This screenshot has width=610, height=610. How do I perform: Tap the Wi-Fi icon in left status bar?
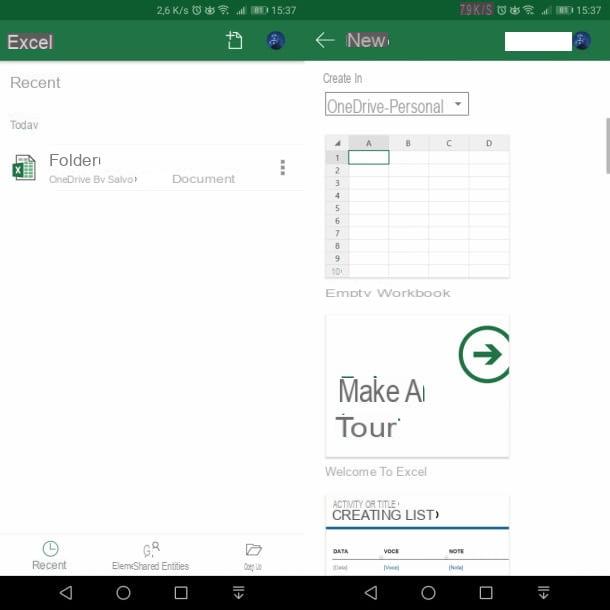[x=223, y=10]
